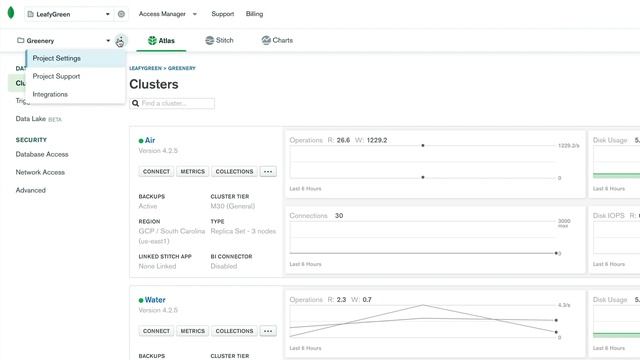
Task: Open organization settings gear next to LeafyGreen
Action: [121, 14]
